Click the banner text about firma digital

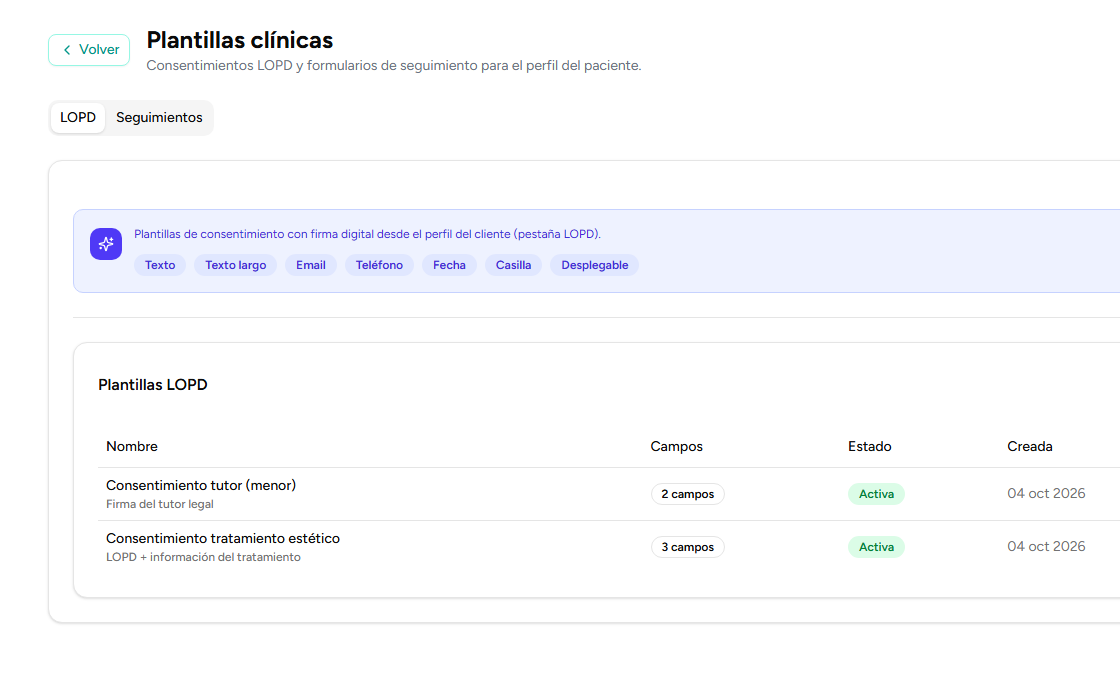[367, 234]
